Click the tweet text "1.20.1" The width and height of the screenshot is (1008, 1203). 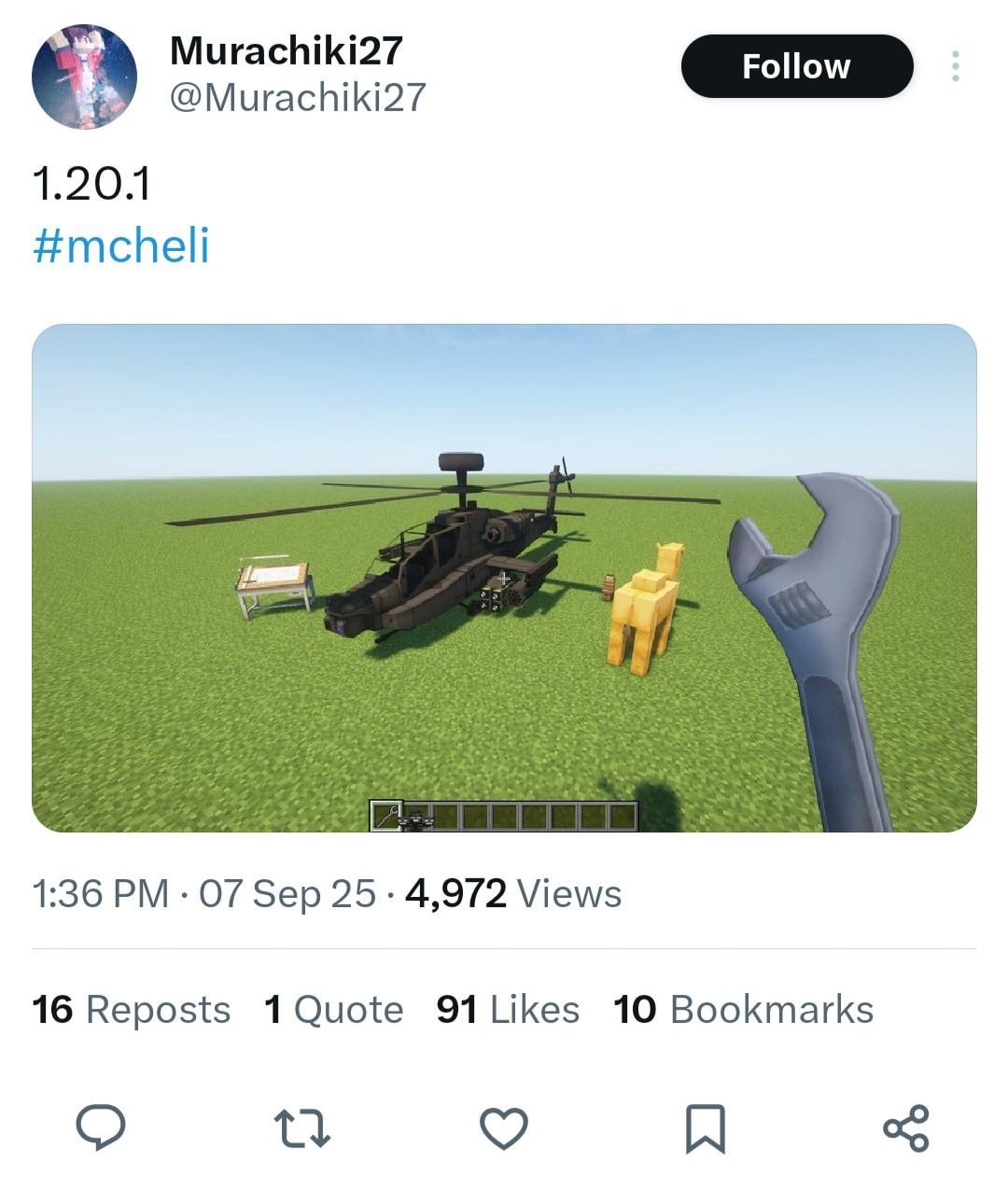point(91,184)
